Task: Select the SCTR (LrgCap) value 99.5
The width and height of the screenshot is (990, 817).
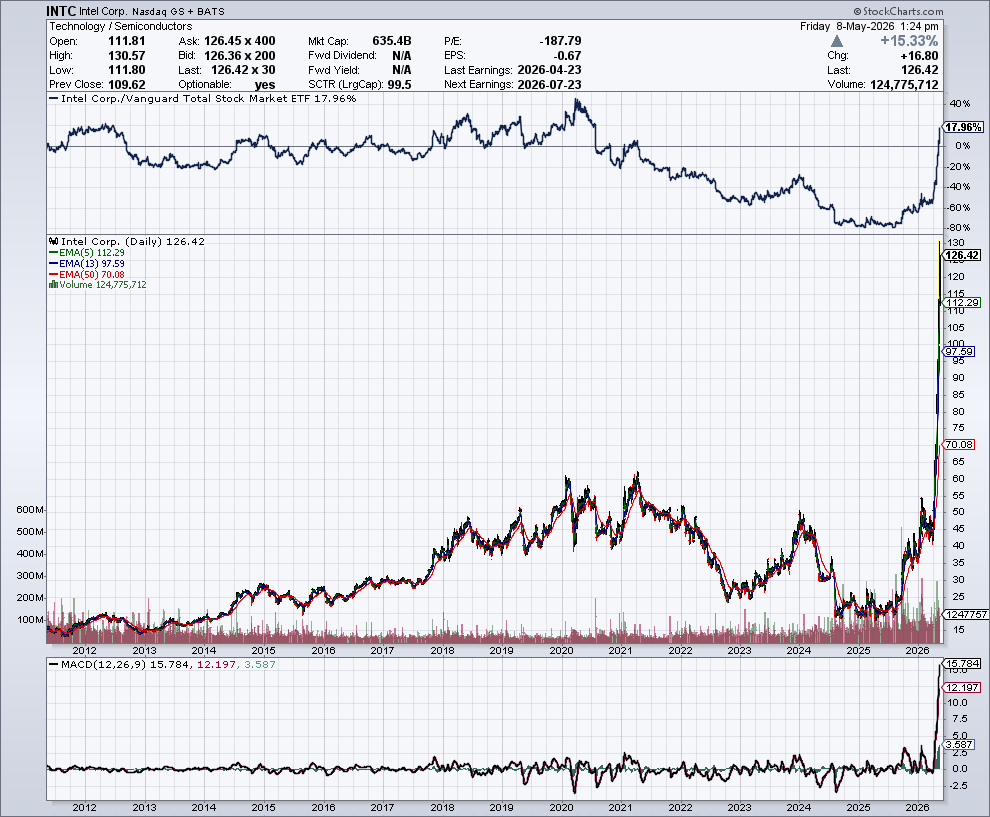Action: pyautogui.click(x=400, y=85)
